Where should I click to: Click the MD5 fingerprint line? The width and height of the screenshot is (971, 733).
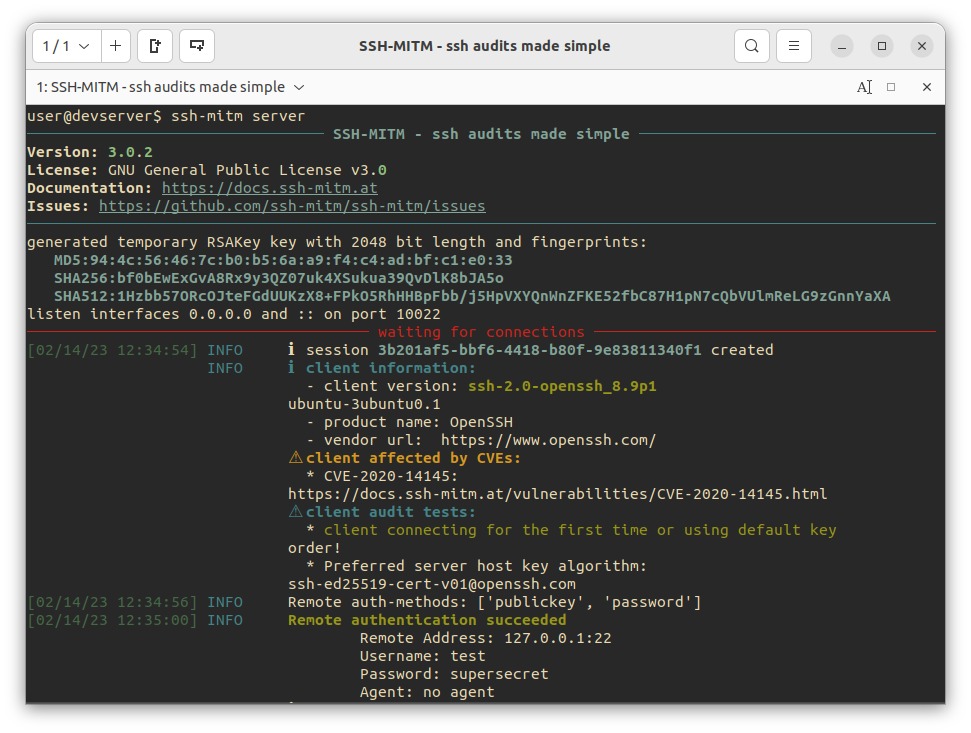pyautogui.click(x=283, y=260)
